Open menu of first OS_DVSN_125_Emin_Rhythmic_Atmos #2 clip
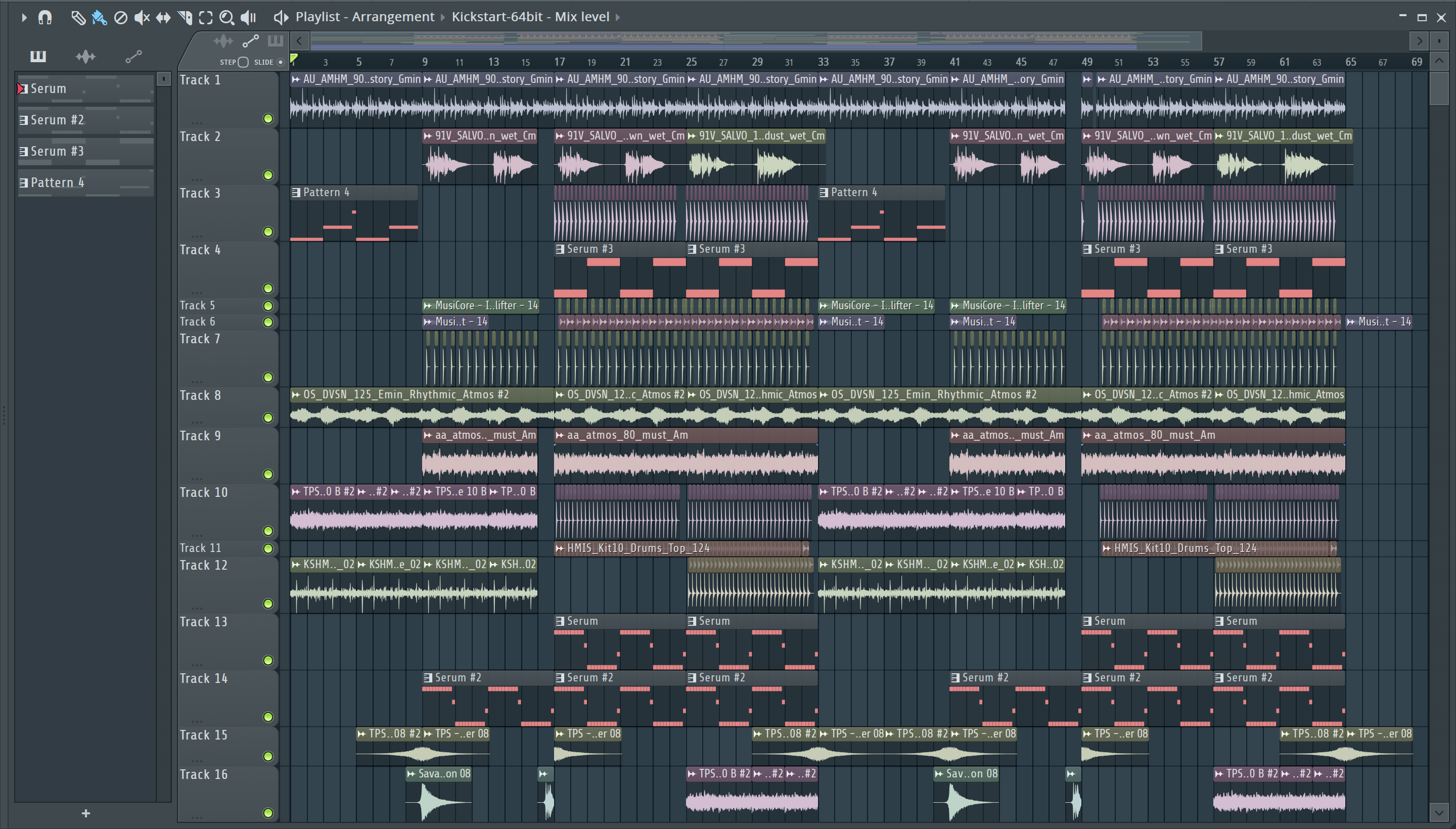 (296, 395)
